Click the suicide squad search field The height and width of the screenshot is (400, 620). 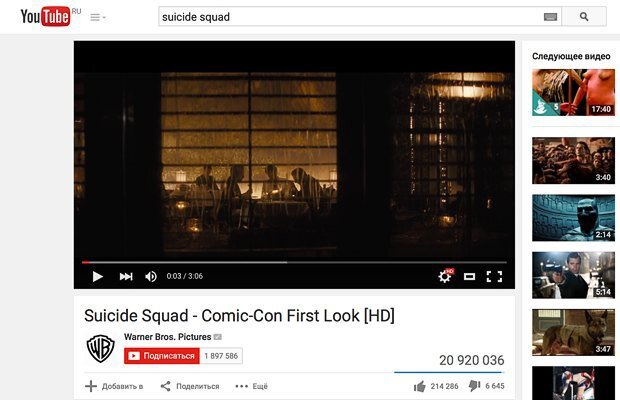pyautogui.click(x=351, y=17)
